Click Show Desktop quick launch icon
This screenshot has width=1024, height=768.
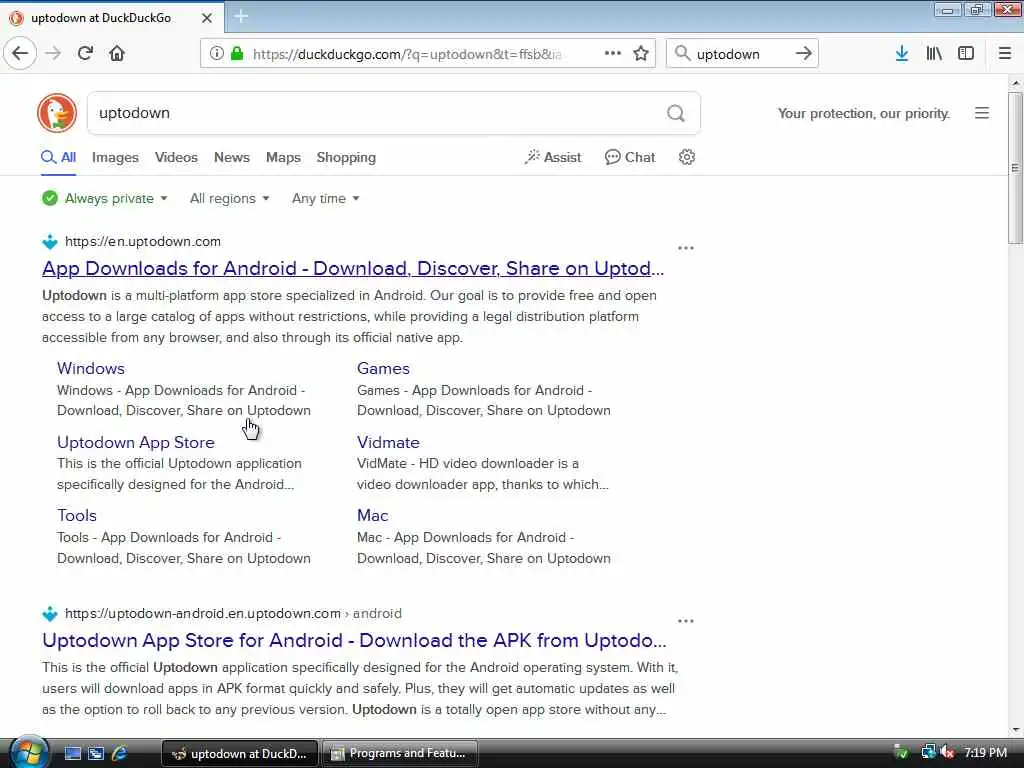(72, 754)
